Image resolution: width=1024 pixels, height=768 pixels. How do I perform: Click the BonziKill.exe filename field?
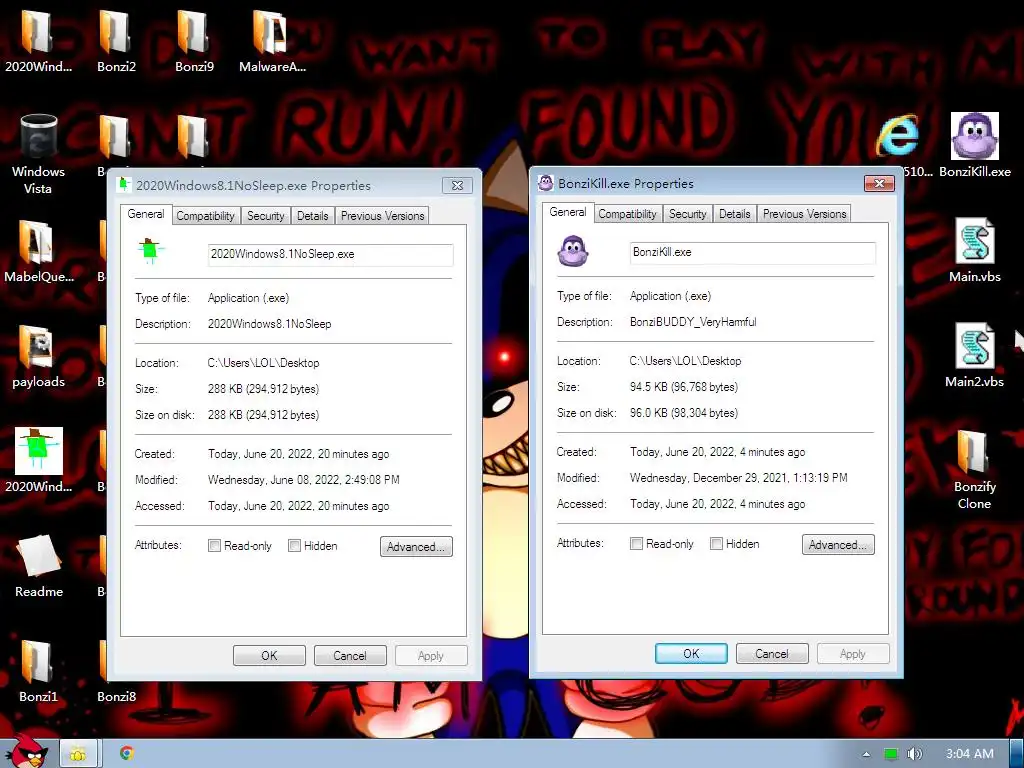(x=752, y=253)
